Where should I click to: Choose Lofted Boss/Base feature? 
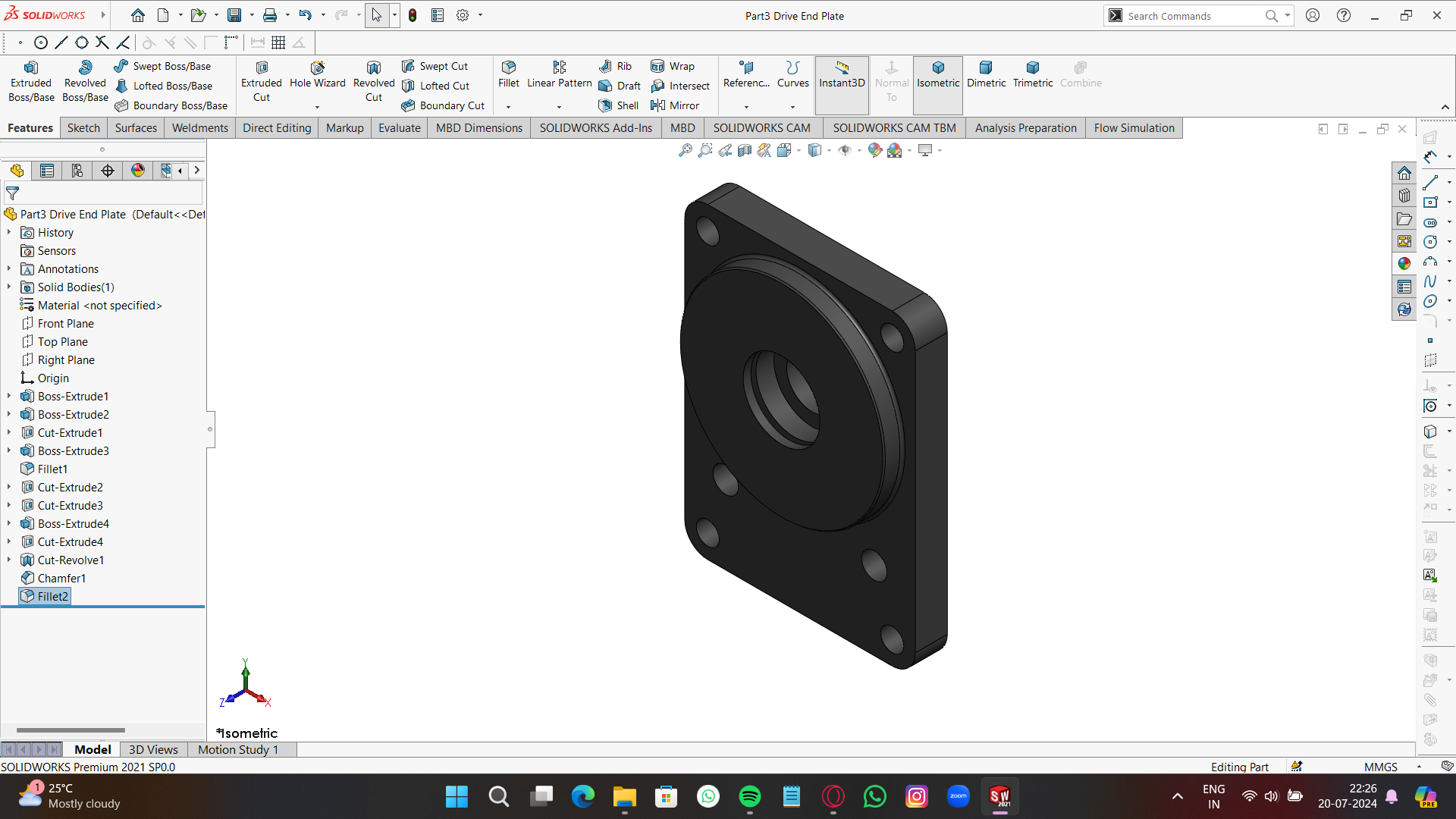164,86
